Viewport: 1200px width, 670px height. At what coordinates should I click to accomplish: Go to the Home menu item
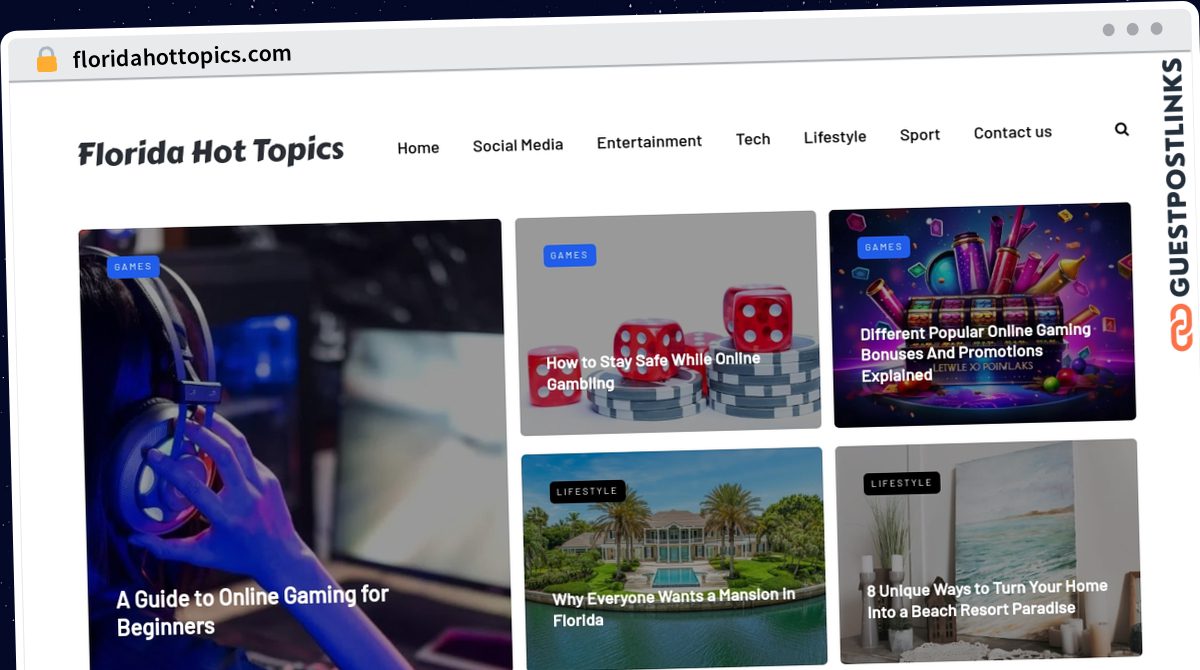point(418,148)
